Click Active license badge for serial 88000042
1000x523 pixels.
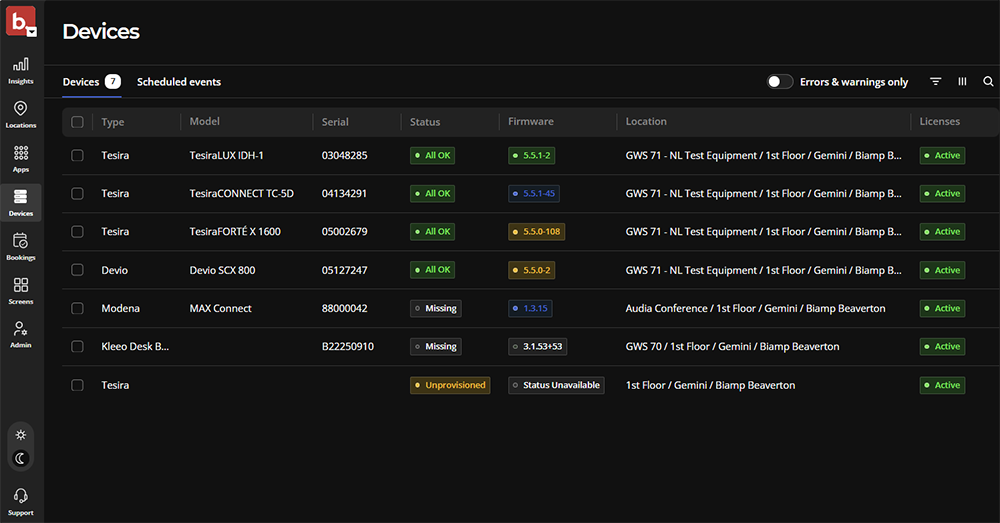click(942, 308)
